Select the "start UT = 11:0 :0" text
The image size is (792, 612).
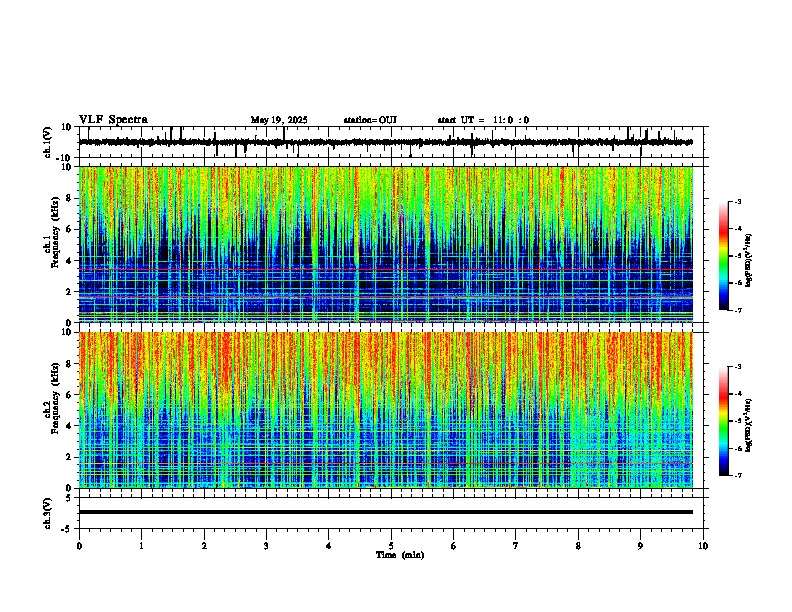[x=483, y=120]
